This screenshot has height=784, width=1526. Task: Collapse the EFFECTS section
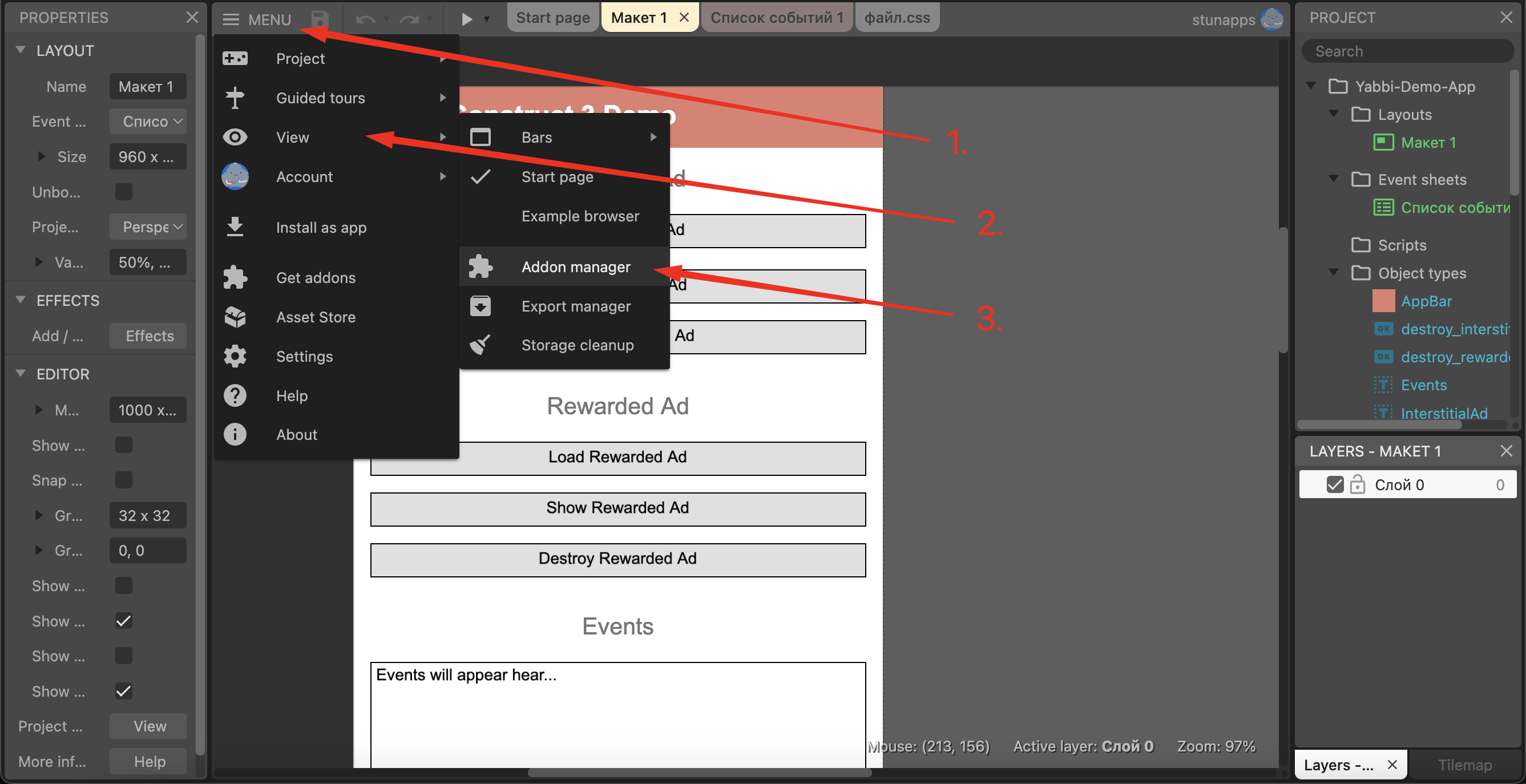pos(21,300)
